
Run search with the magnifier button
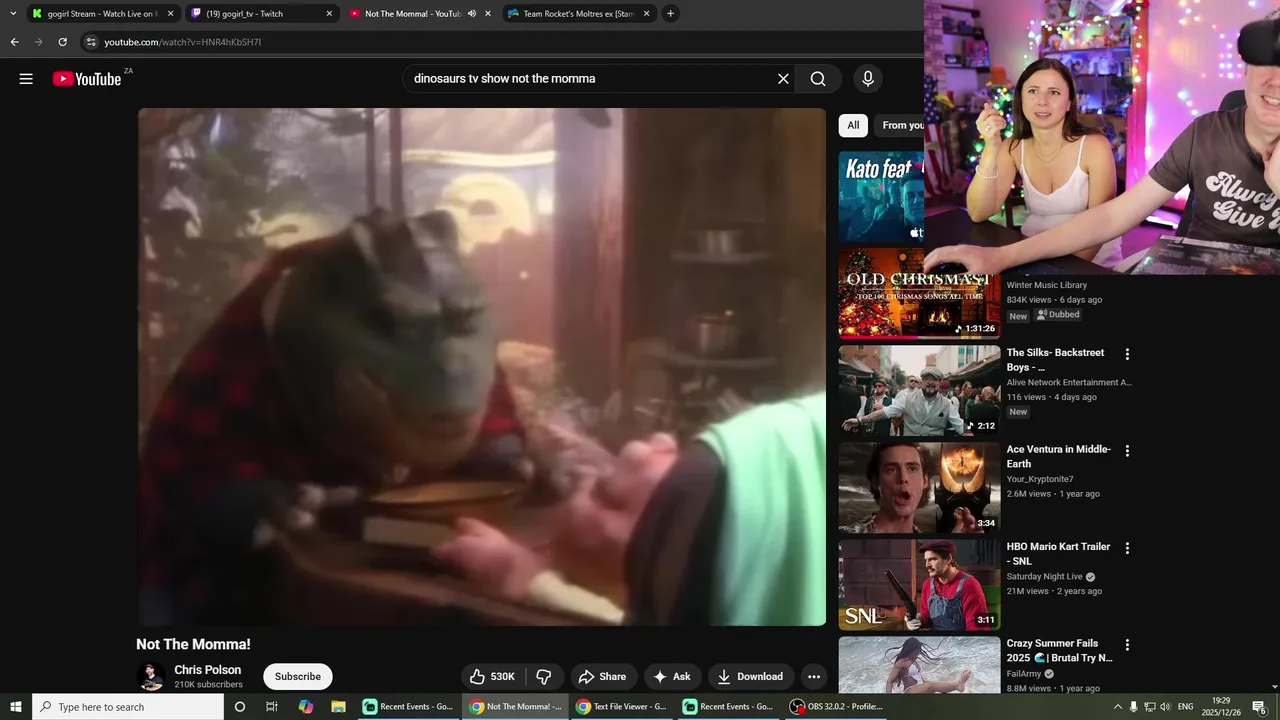click(x=818, y=79)
